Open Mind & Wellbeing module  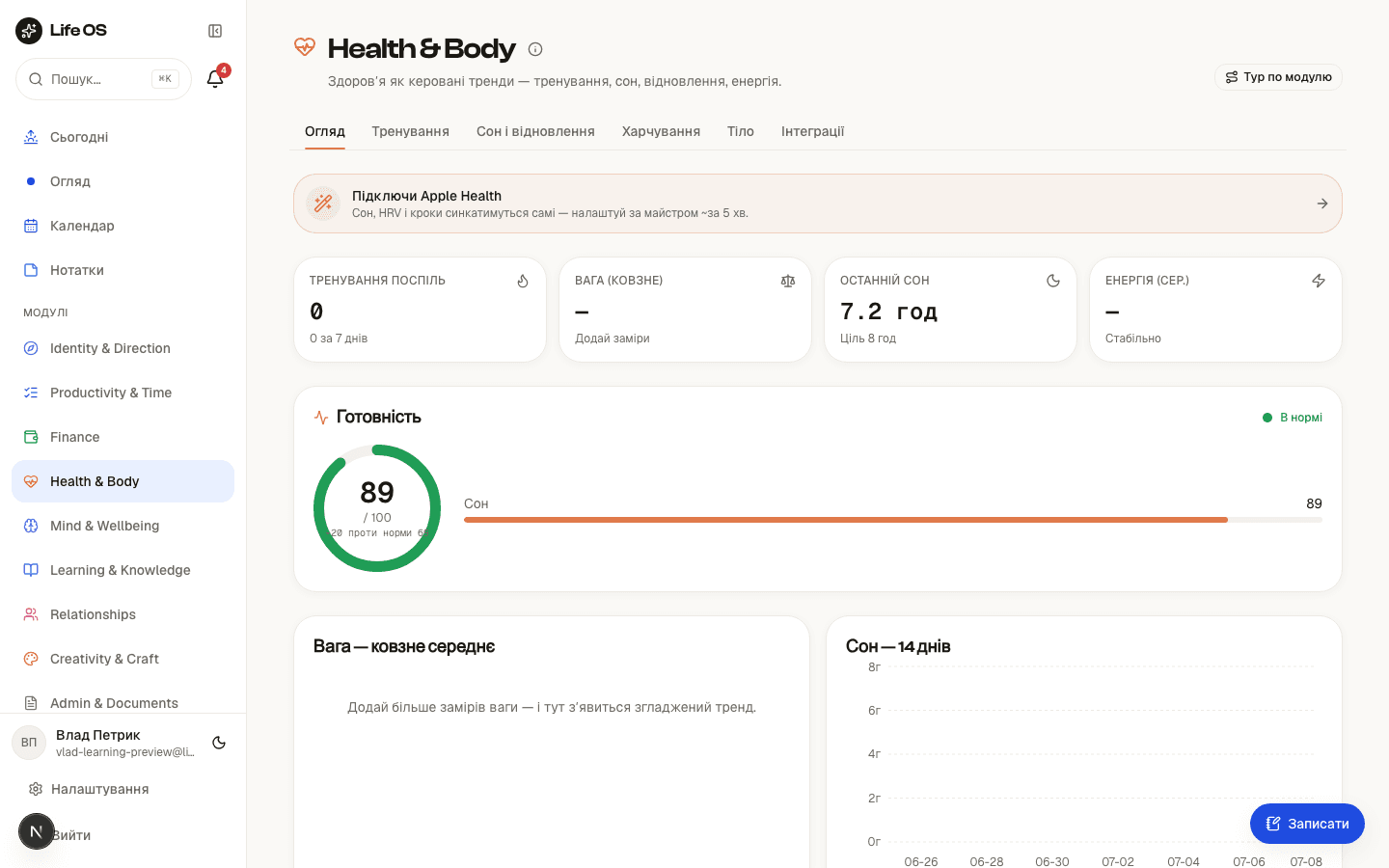[x=123, y=526]
